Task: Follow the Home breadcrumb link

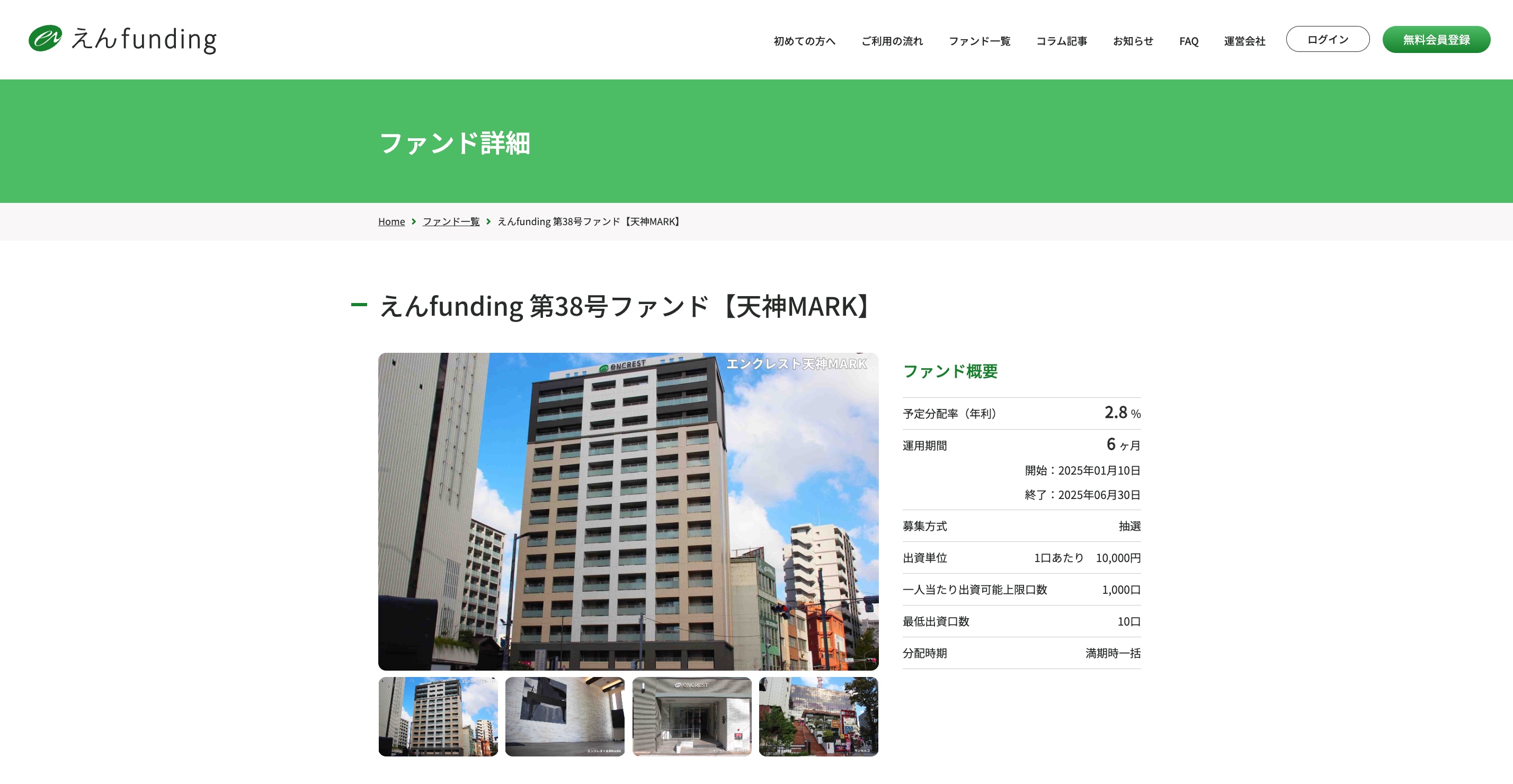Action: (x=391, y=221)
